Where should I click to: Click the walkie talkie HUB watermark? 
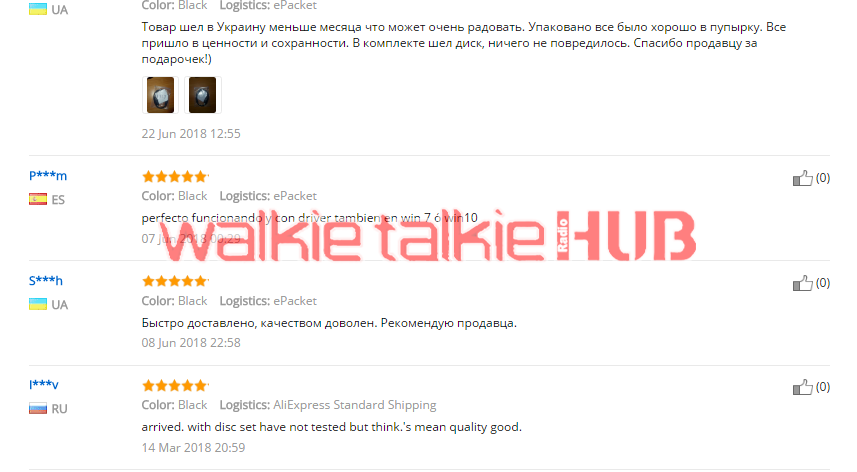click(x=428, y=236)
